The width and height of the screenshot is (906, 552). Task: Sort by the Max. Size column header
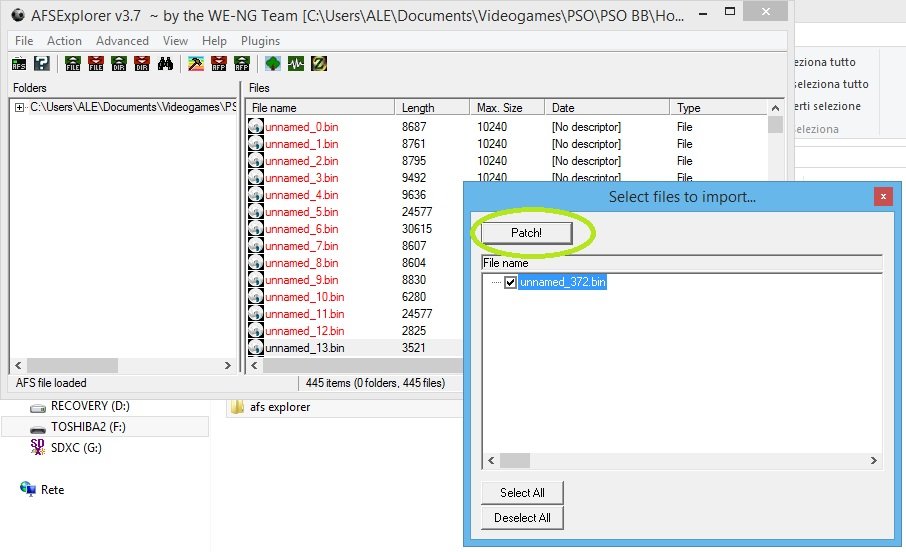tap(507, 108)
